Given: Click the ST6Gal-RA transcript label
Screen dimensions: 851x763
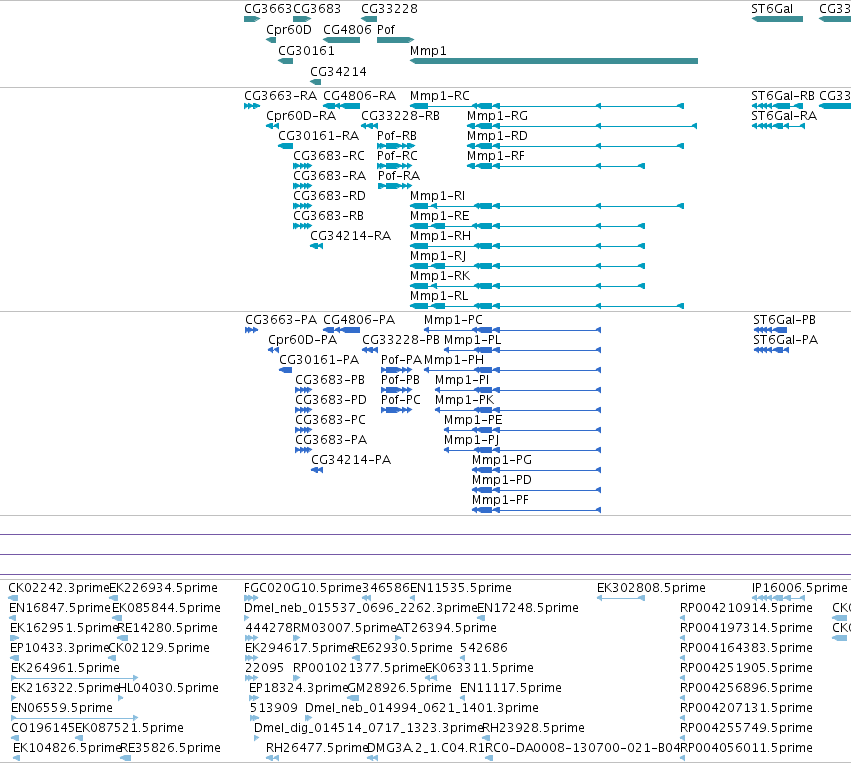Looking at the screenshot, I should pyautogui.click(x=784, y=116).
